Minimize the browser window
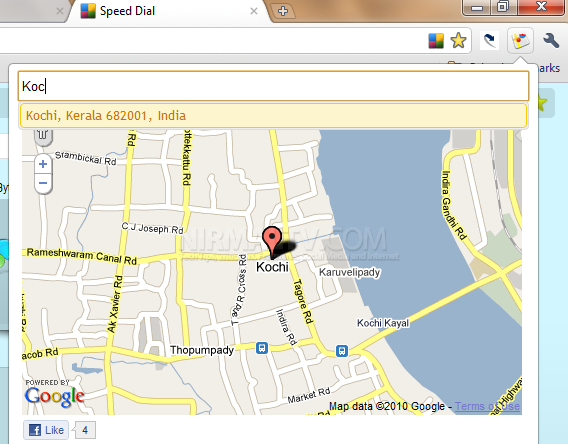The height and width of the screenshot is (444, 568). point(477,7)
